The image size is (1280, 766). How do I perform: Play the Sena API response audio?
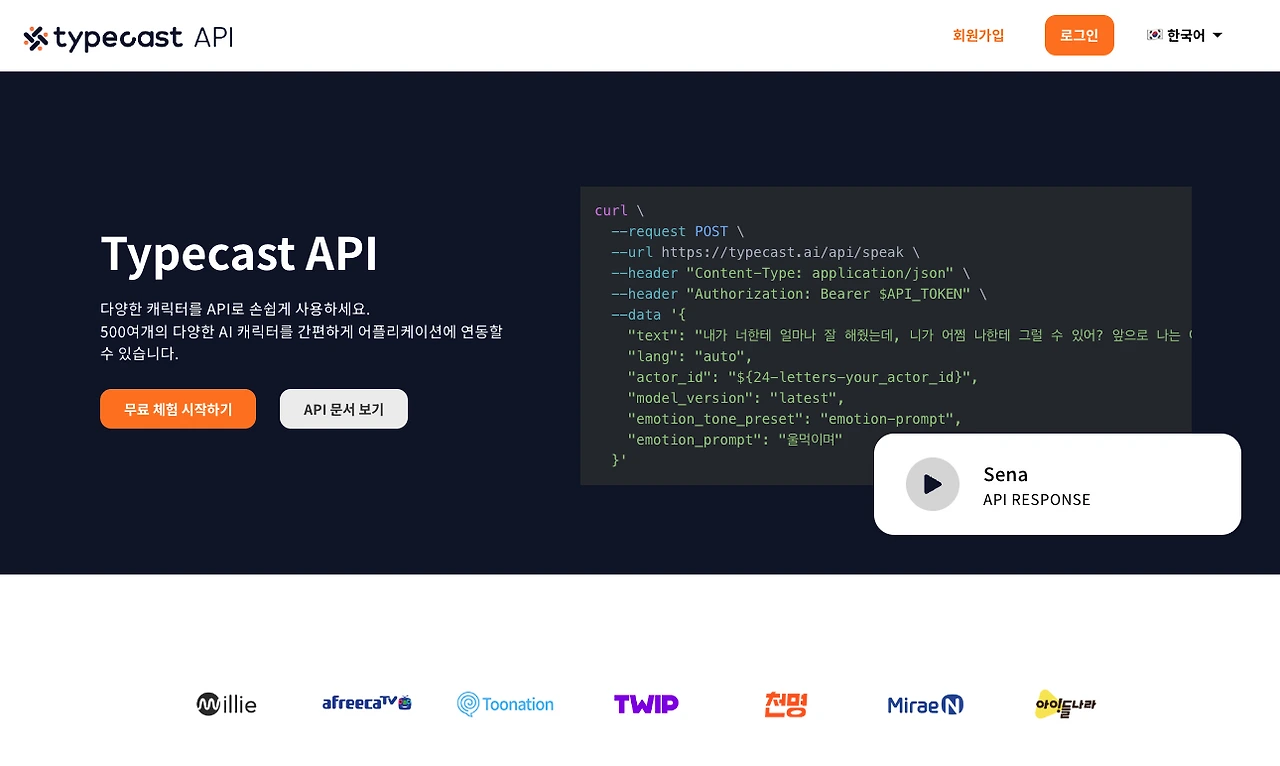tap(932, 484)
